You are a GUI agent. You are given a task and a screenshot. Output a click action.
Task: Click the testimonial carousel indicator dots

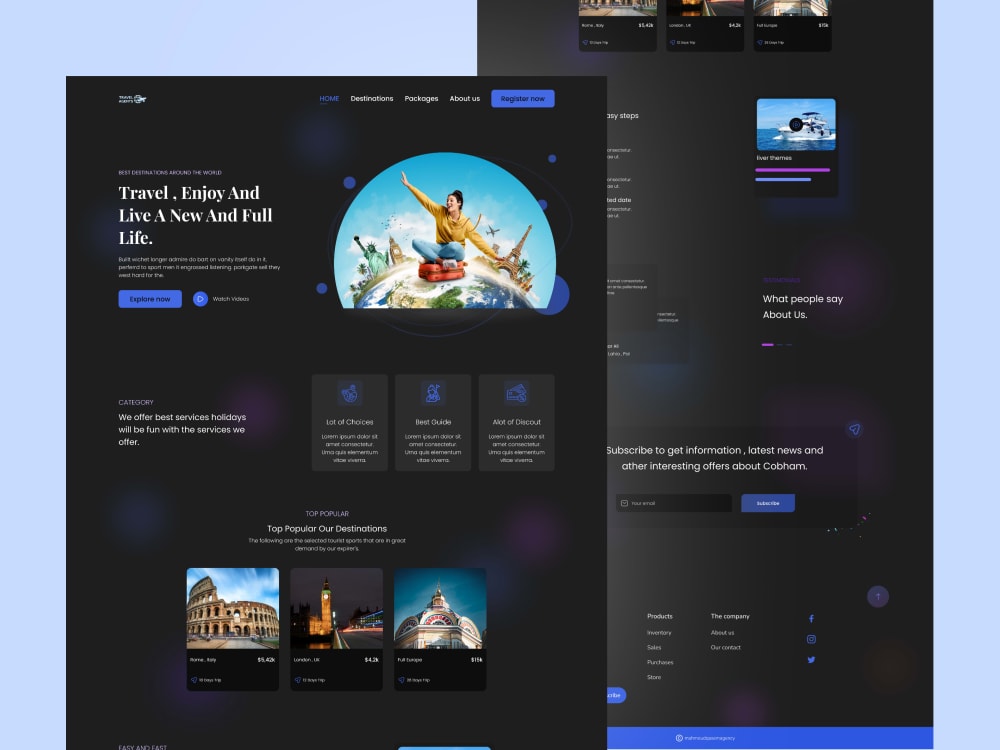777,344
